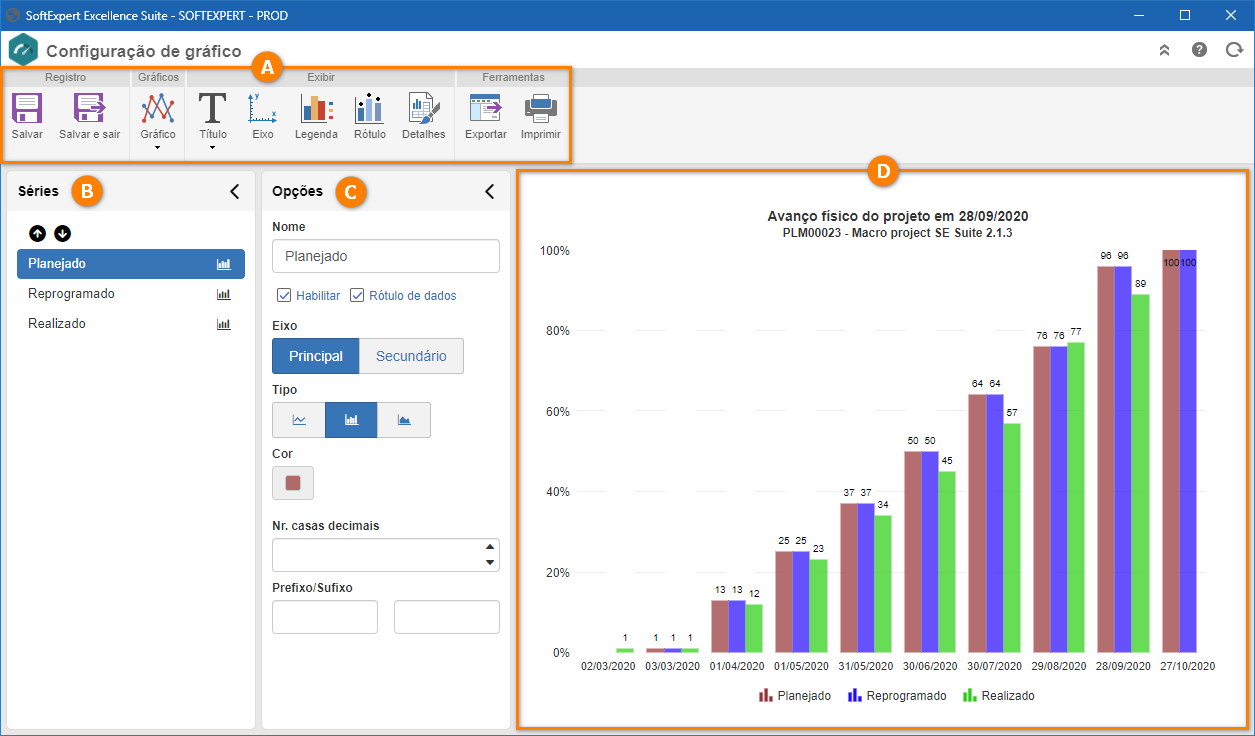Screen dimensions: 1255x736
Task: Click the bar chart icon beside Realizado
Action: tap(224, 324)
